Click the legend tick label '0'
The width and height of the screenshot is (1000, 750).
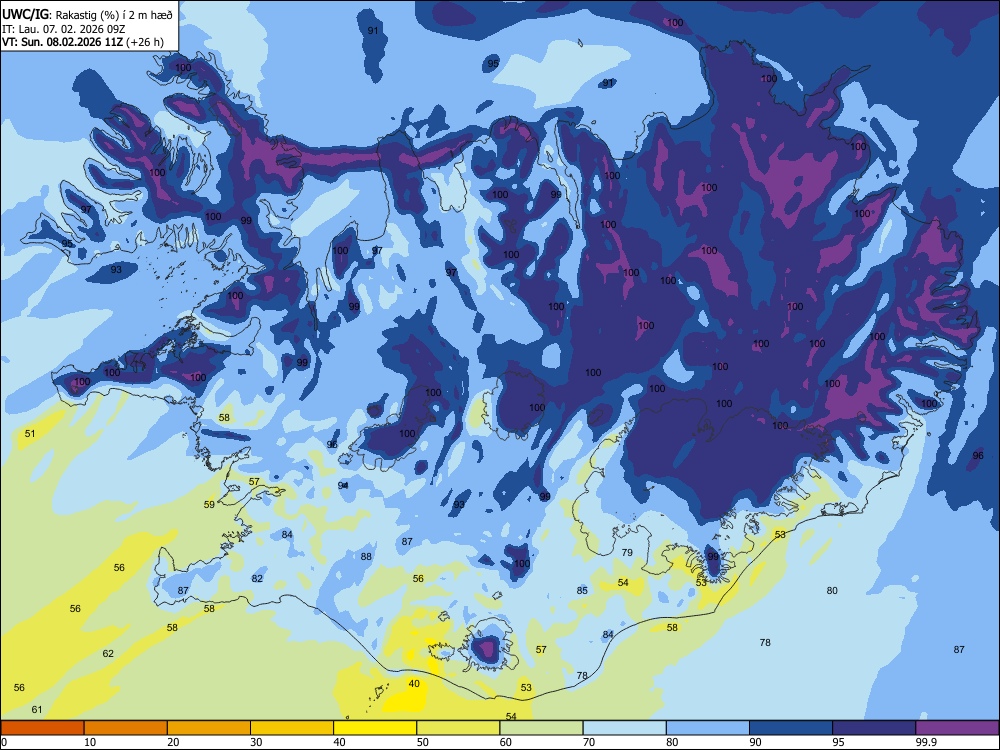point(4,742)
